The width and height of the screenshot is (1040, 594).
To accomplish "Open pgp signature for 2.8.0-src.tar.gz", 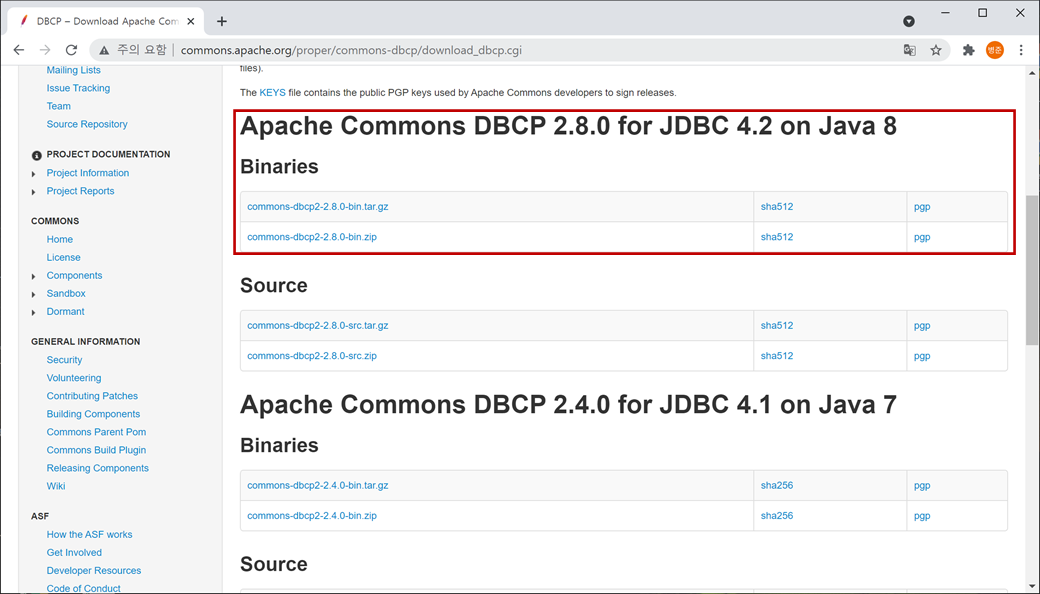I will click(922, 326).
